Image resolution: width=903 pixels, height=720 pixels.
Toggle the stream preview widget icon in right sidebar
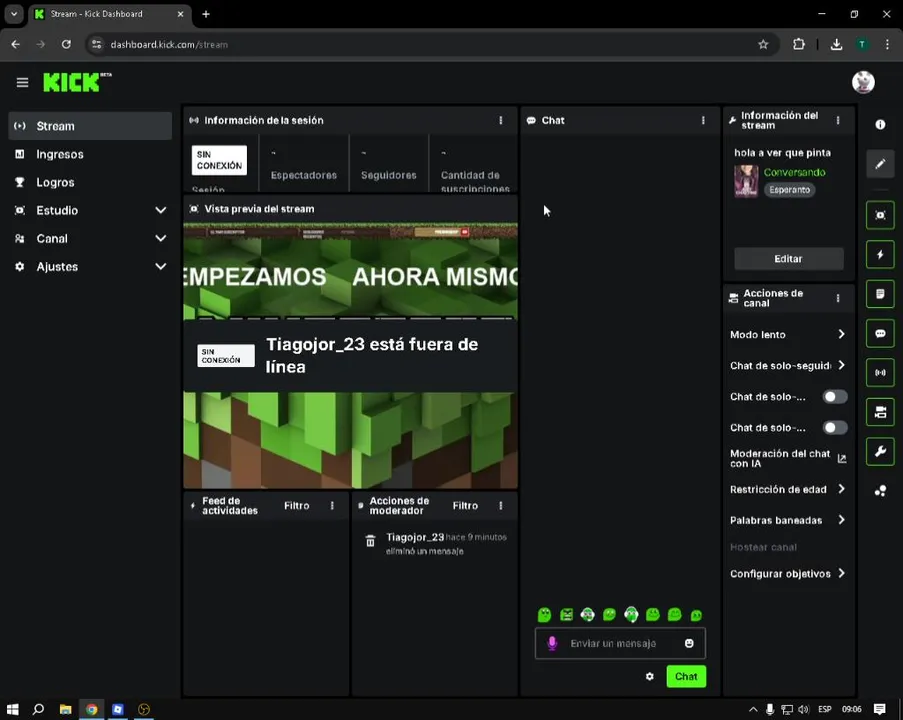pyautogui.click(x=880, y=215)
